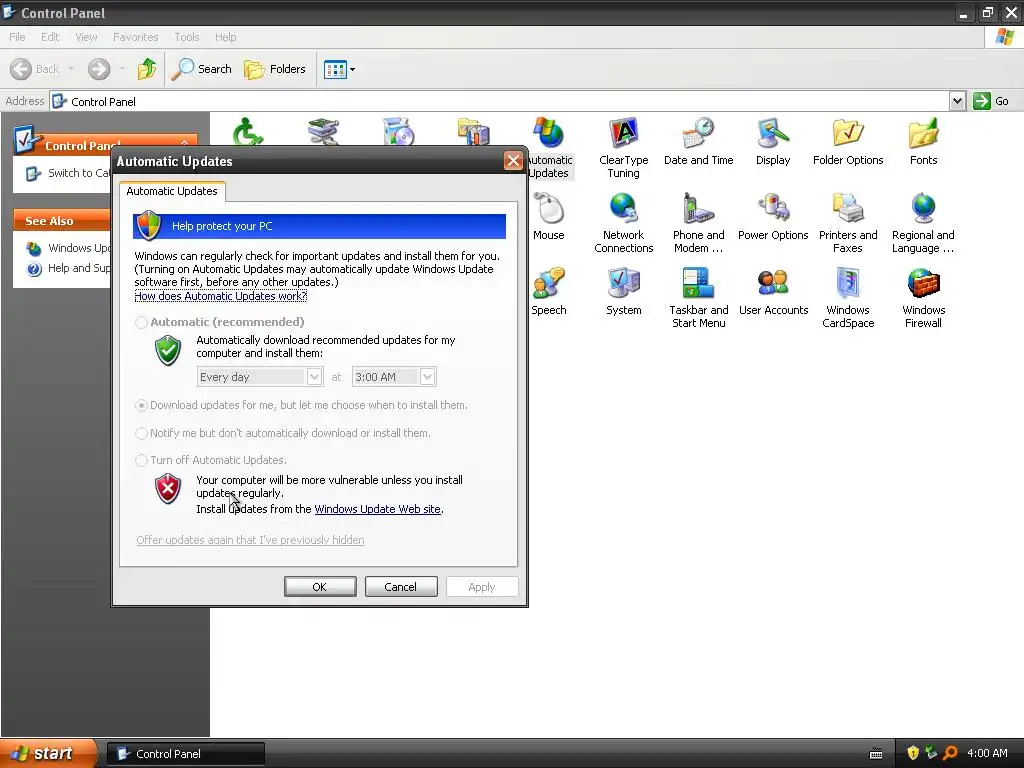
Task: Click Cancel in Automatic Updates dialog
Action: coord(400,586)
